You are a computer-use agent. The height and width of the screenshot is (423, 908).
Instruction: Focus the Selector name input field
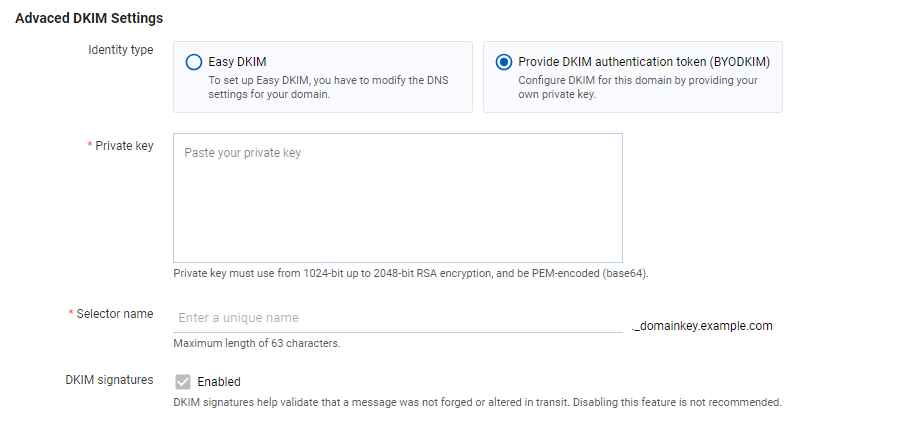[398, 318]
